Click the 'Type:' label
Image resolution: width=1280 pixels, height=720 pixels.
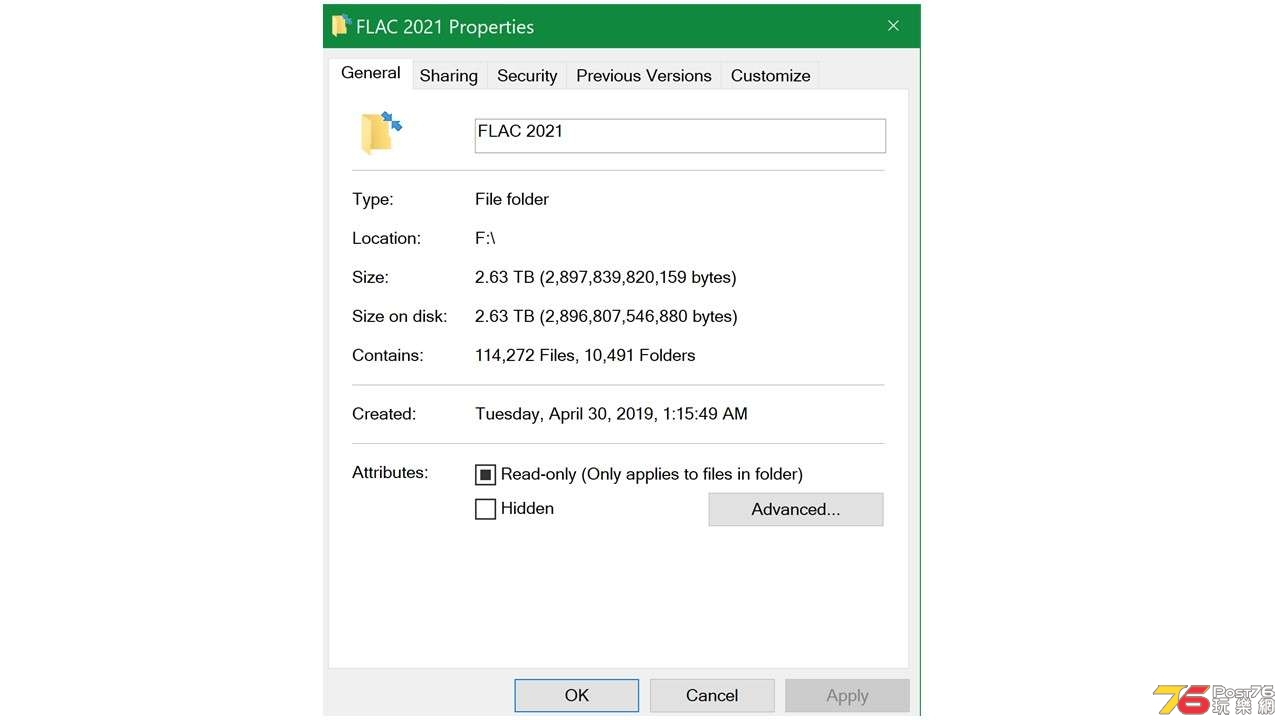373,199
